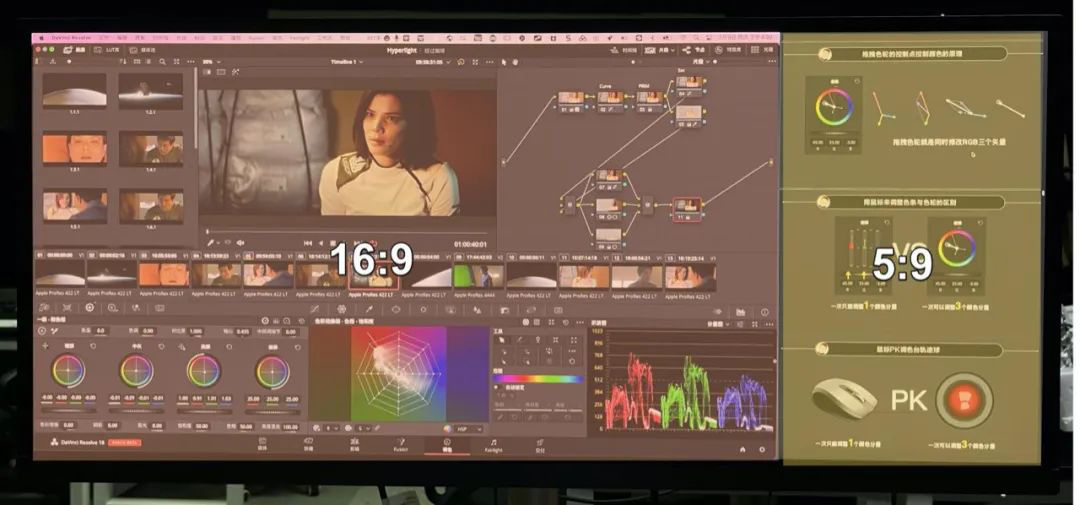Open viewer options three-dot menu

(x=490, y=62)
